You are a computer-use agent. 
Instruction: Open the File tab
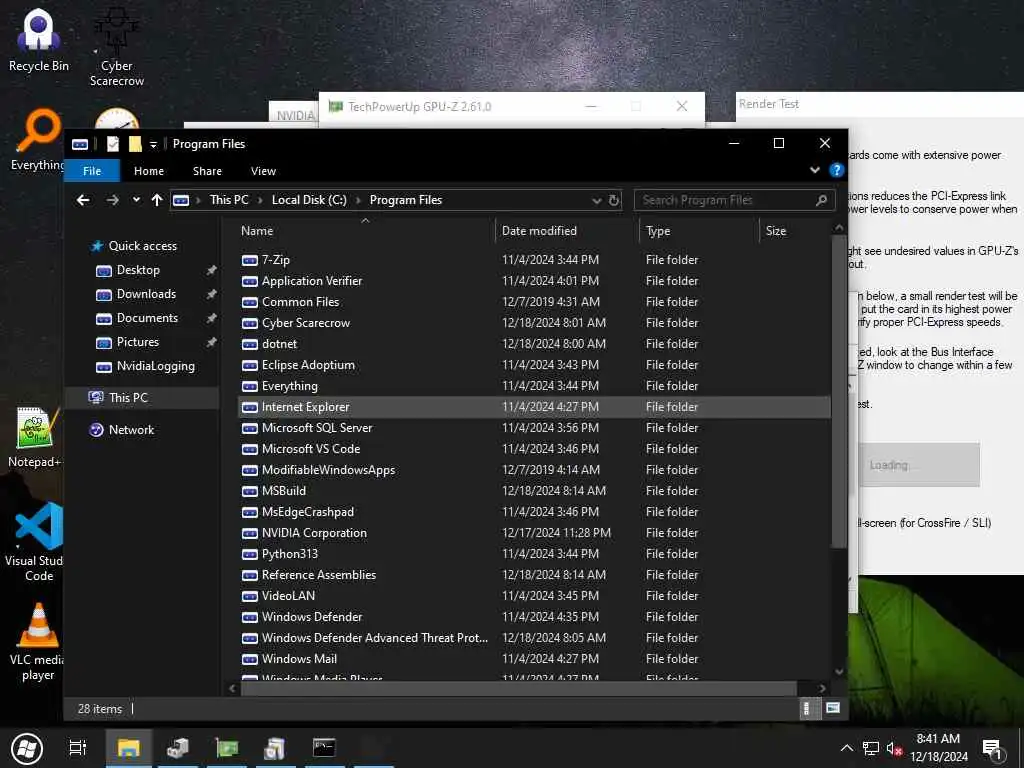coord(92,170)
